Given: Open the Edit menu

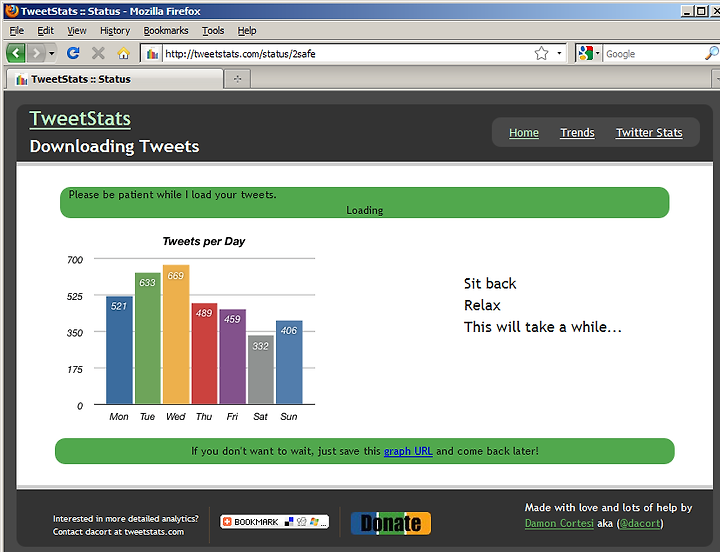Looking at the screenshot, I should pos(45,30).
